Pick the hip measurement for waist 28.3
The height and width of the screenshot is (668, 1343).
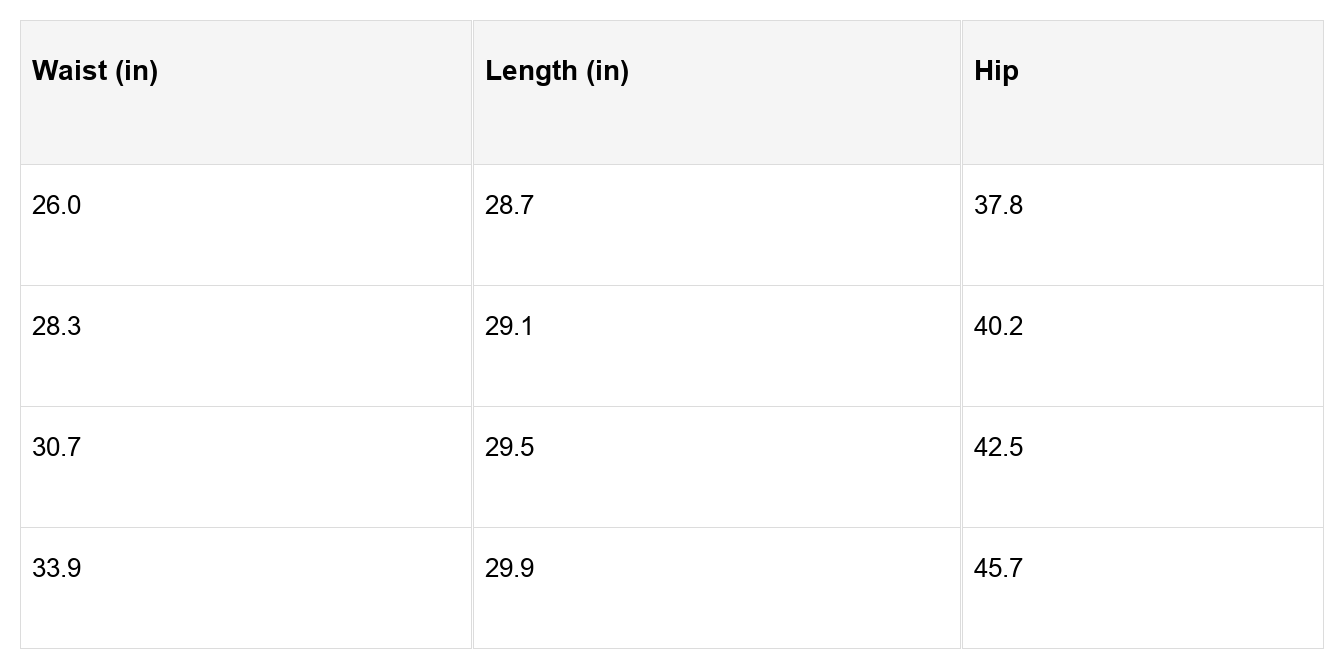point(999,327)
